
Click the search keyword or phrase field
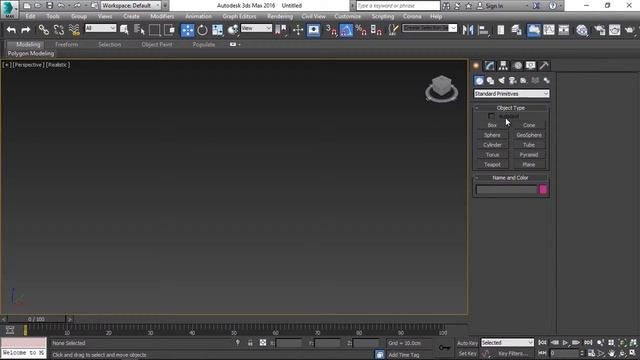pyautogui.click(x=398, y=6)
